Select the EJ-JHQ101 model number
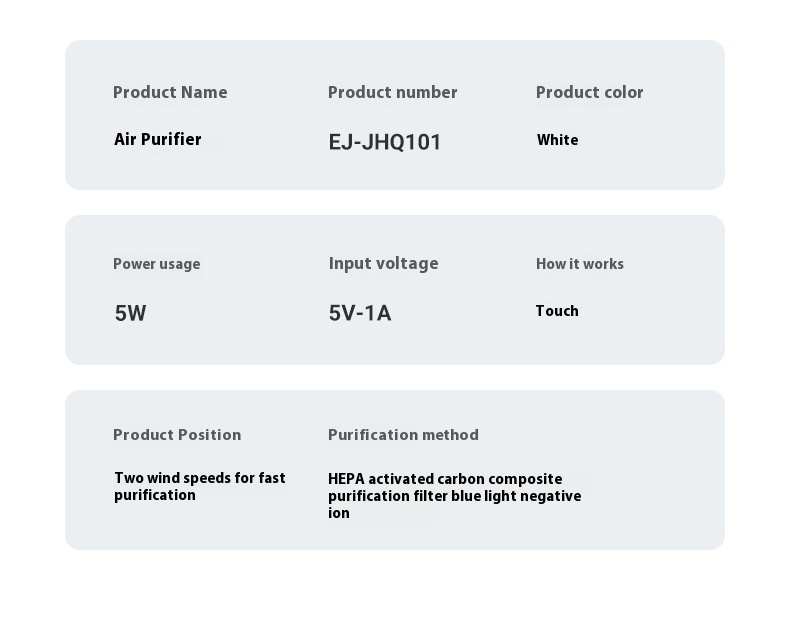Viewport: 790px width, 622px height. coord(385,142)
